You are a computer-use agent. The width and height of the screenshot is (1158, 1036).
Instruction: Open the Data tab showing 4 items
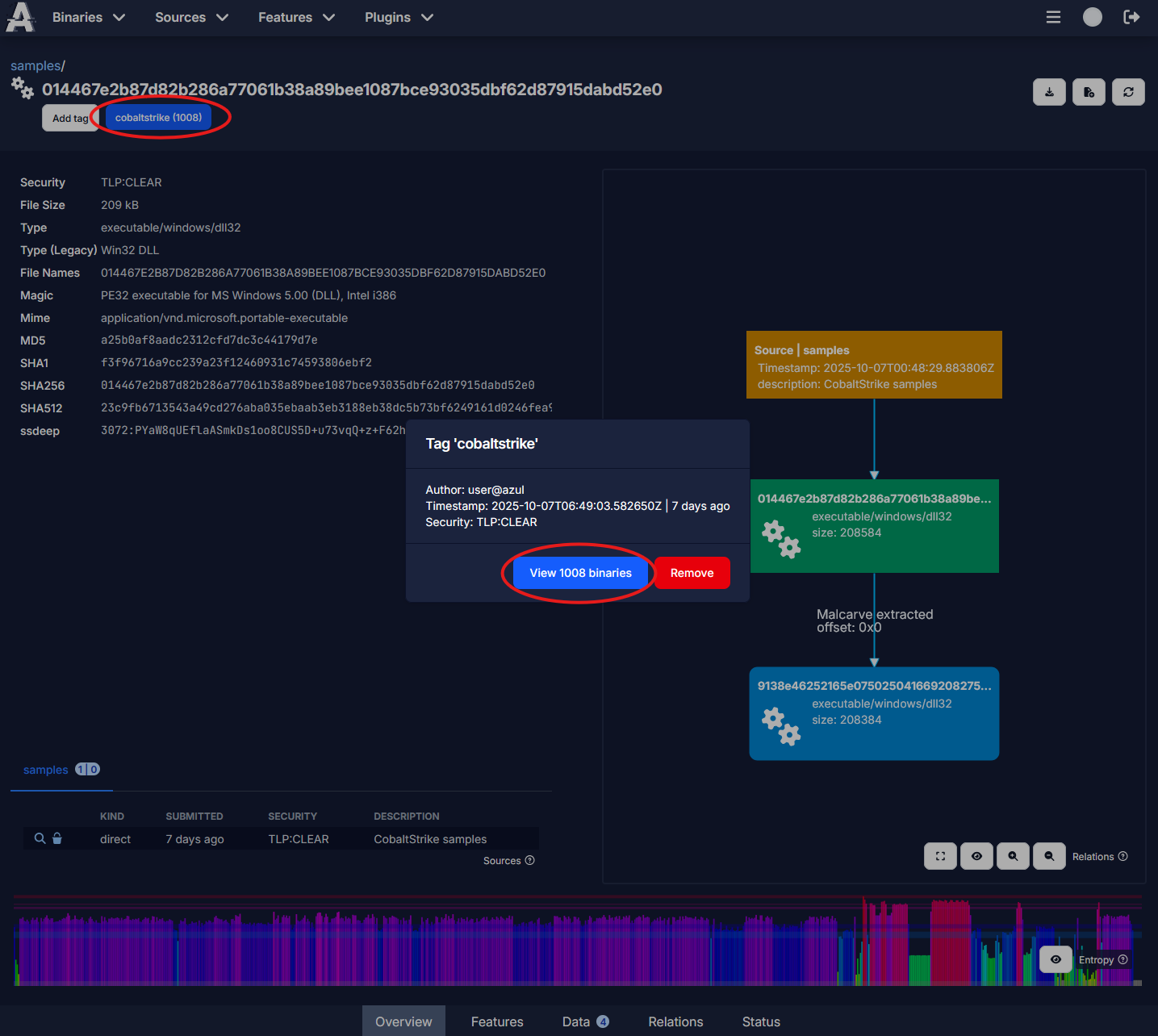(577, 1021)
